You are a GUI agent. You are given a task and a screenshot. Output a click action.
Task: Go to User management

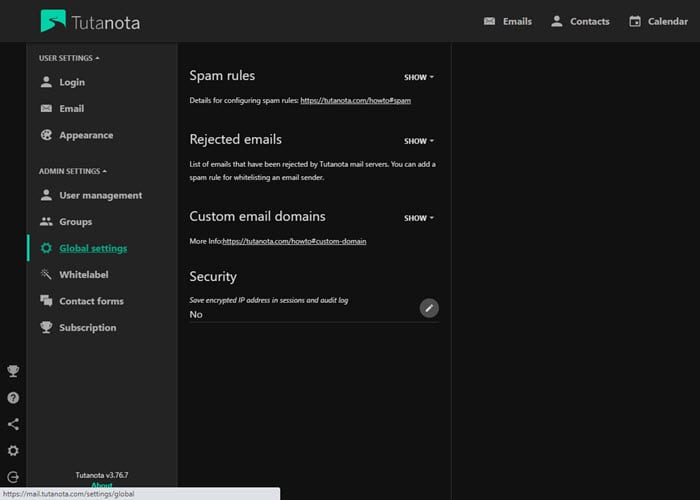(x=101, y=195)
